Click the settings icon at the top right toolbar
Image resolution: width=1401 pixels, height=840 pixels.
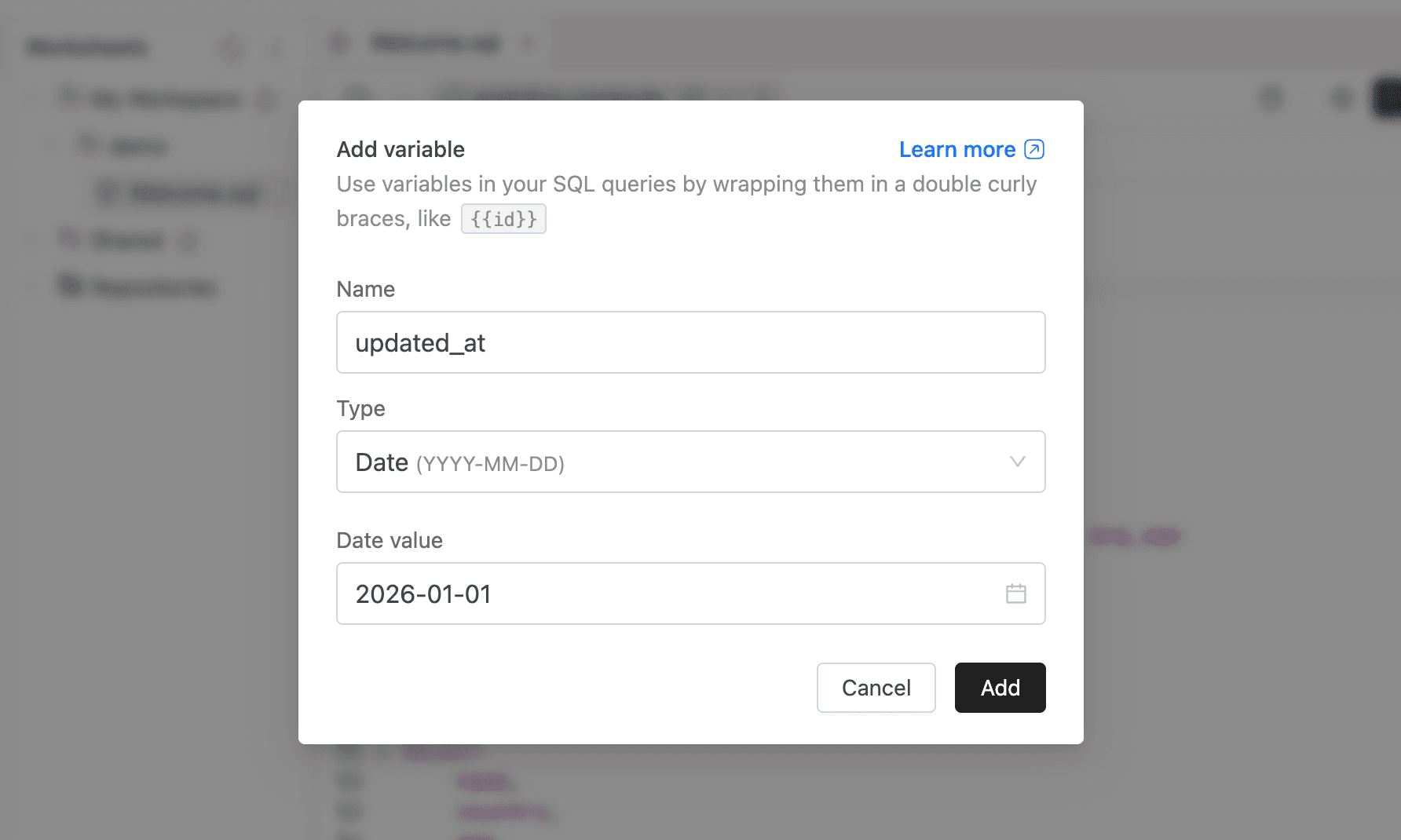click(x=1341, y=98)
